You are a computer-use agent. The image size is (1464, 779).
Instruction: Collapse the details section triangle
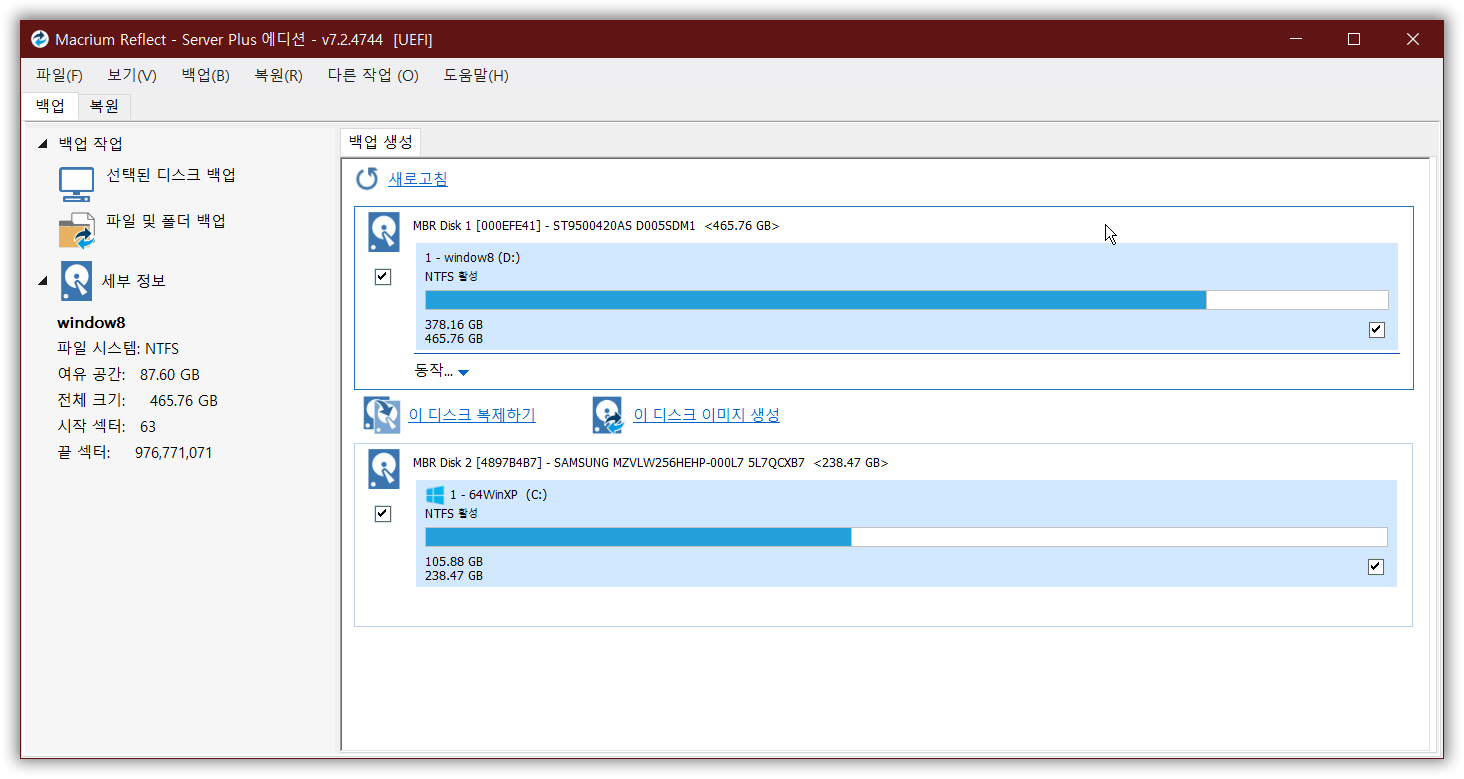(42, 281)
